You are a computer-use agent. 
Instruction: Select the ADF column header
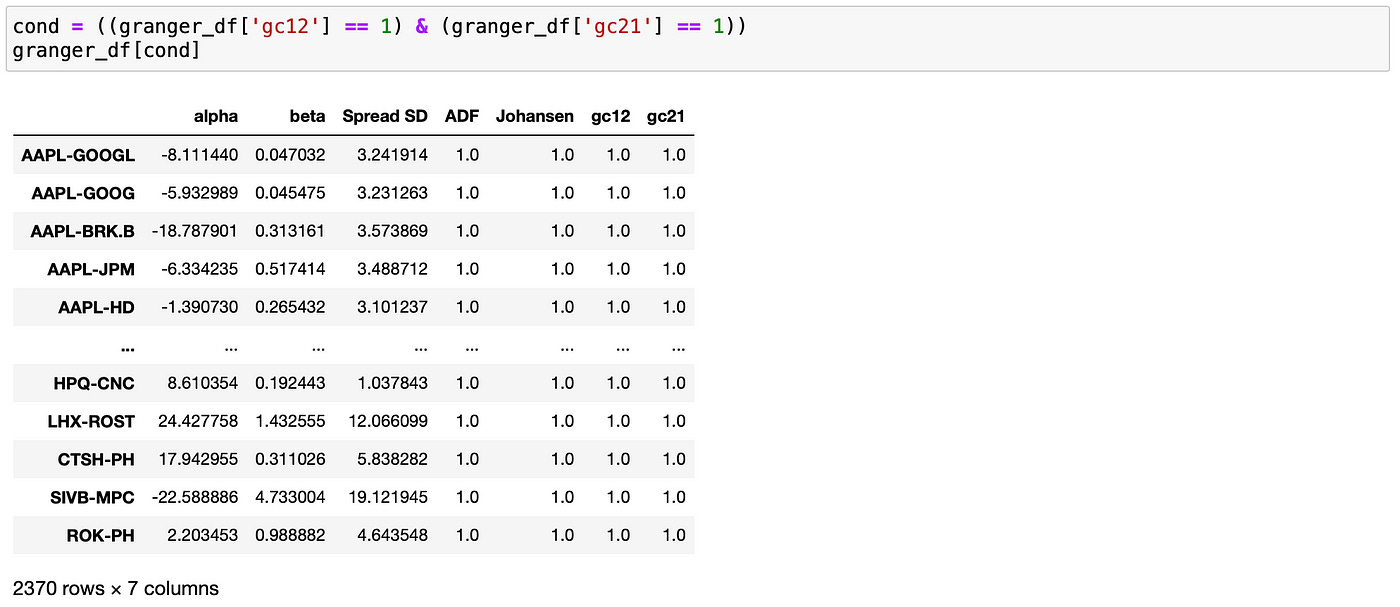462,116
